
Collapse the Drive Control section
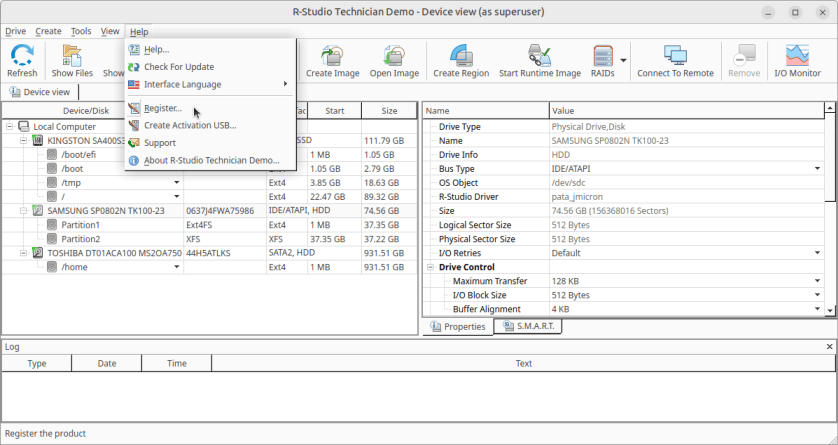(x=430, y=267)
